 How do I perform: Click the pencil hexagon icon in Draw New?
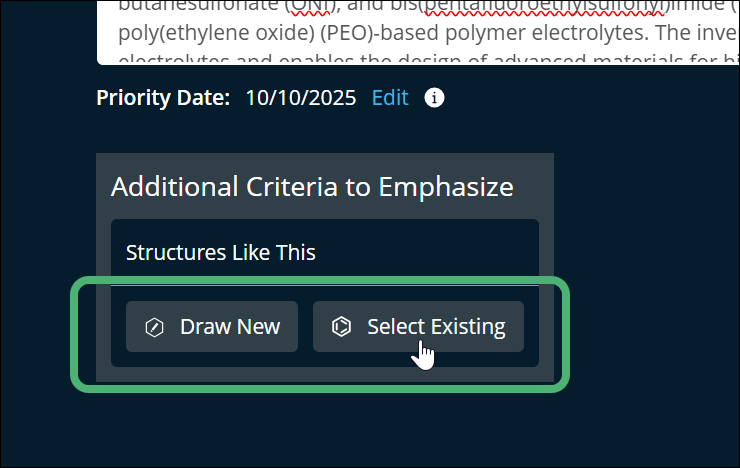point(154,327)
